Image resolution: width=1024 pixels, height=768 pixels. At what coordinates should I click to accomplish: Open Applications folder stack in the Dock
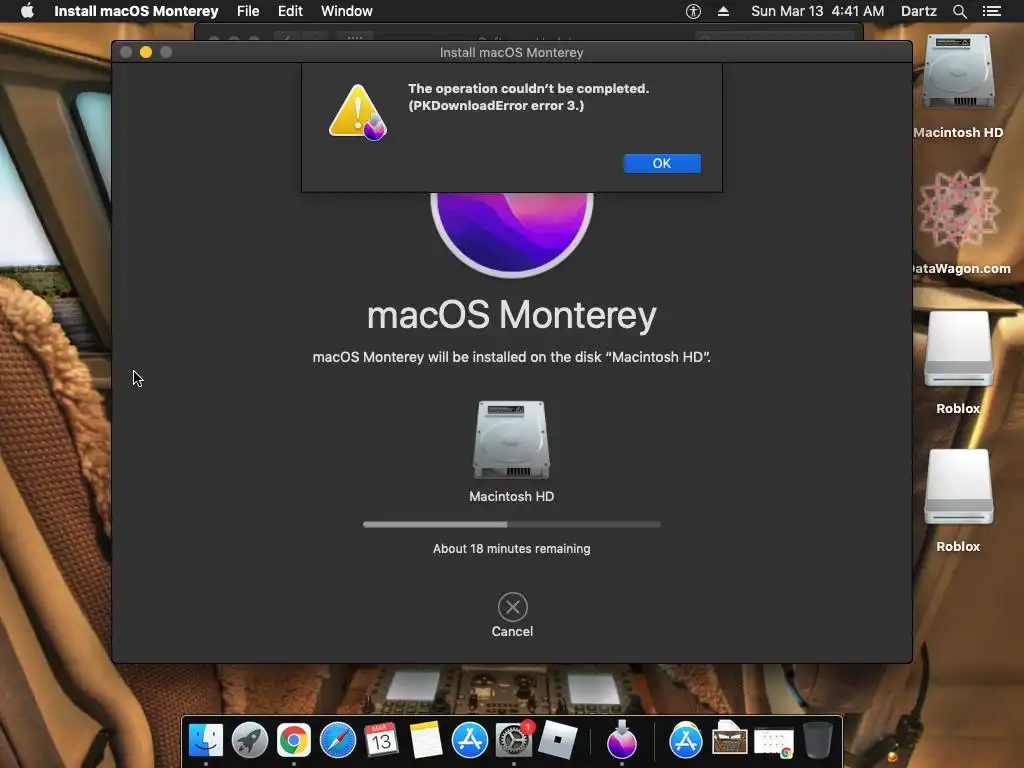point(686,740)
